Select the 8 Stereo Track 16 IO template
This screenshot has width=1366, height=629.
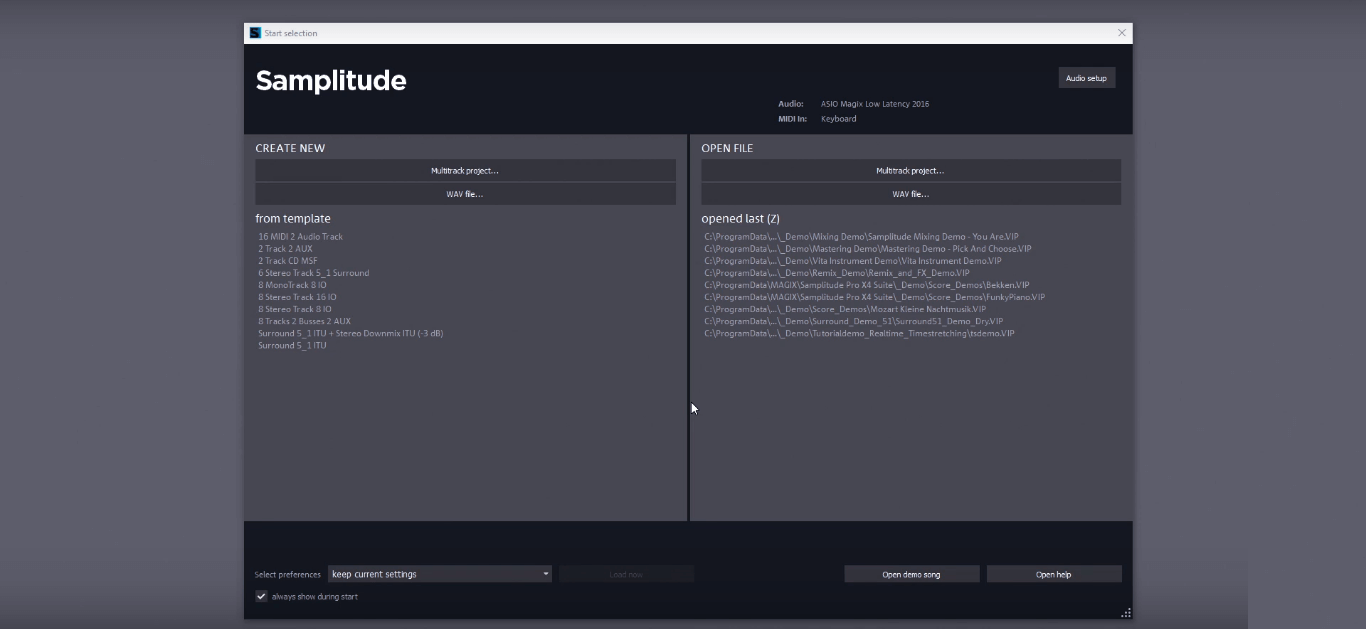(x=297, y=297)
